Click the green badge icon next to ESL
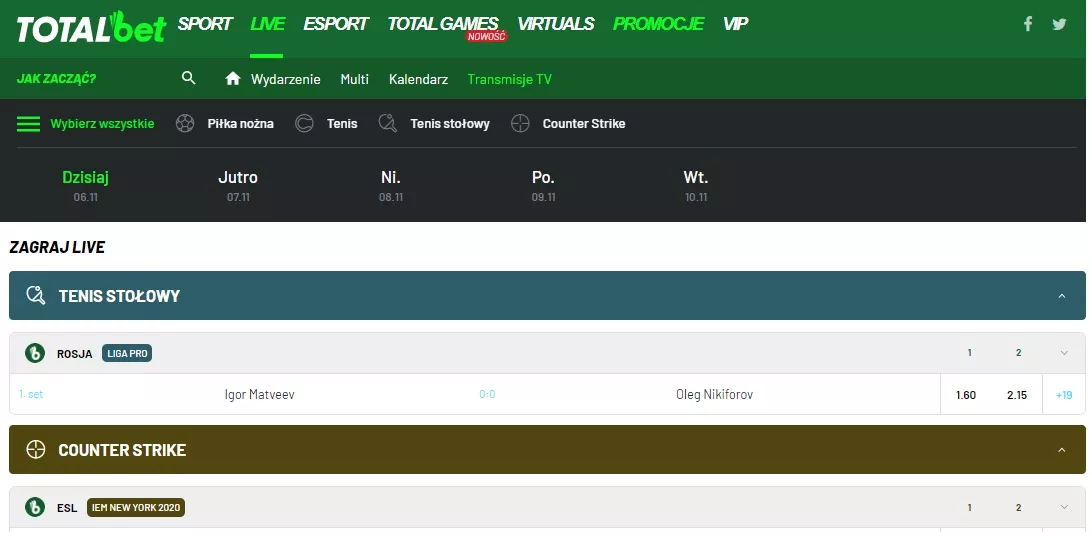 pyautogui.click(x=35, y=507)
